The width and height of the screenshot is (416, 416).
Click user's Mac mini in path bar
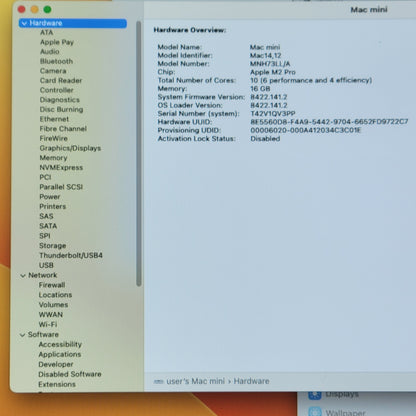[x=195, y=381]
